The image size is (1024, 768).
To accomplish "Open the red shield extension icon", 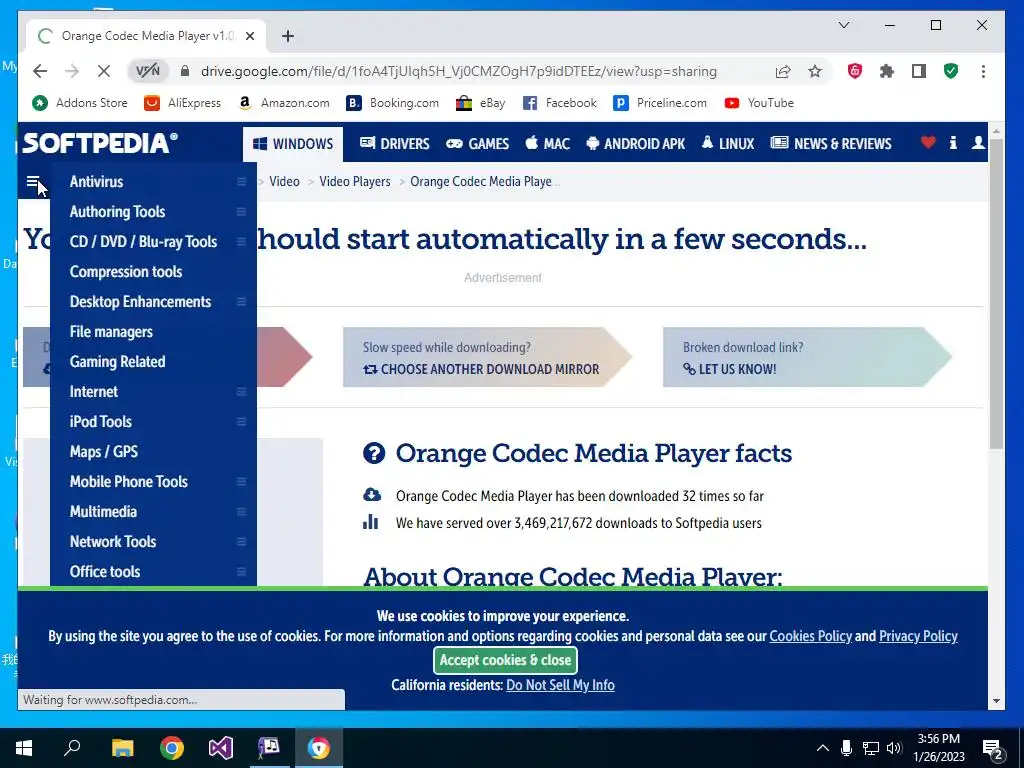I will tap(854, 71).
